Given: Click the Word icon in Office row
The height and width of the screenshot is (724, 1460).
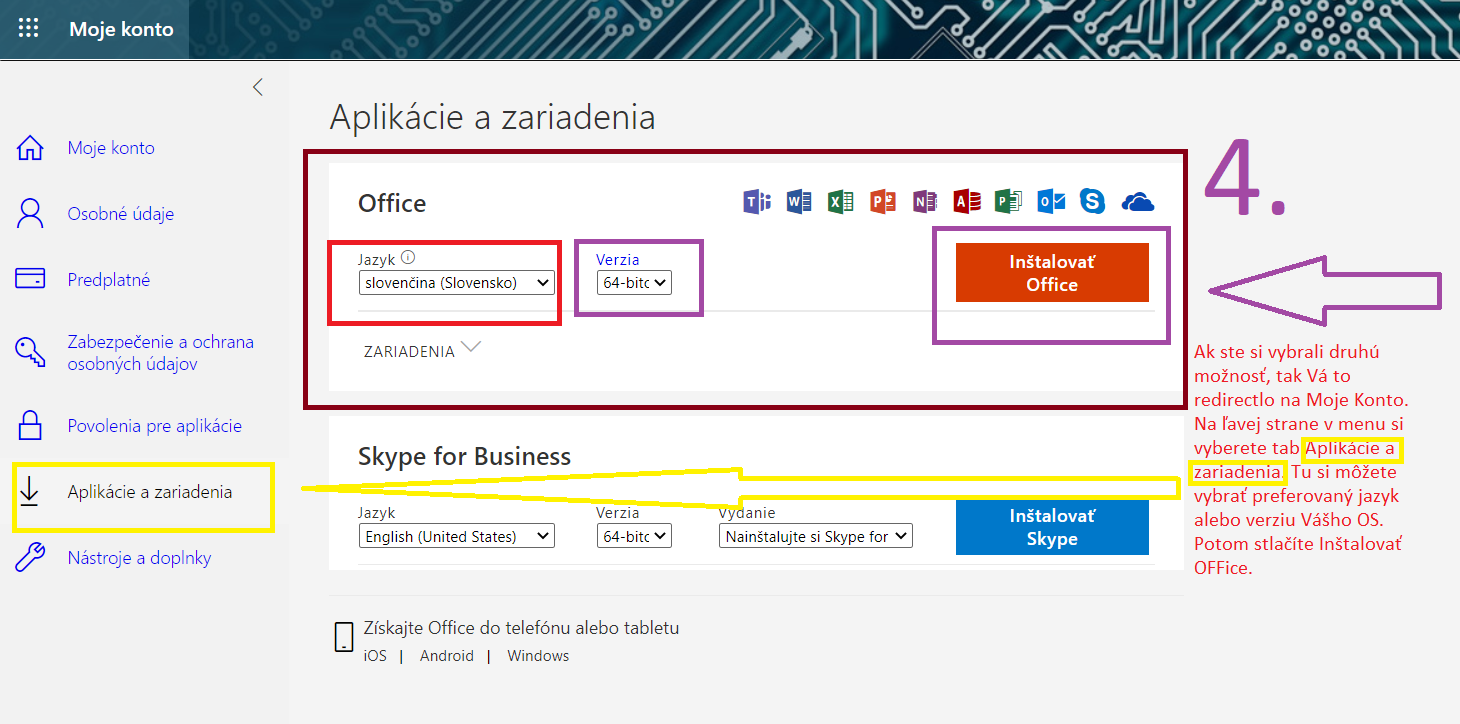Looking at the screenshot, I should (x=799, y=202).
